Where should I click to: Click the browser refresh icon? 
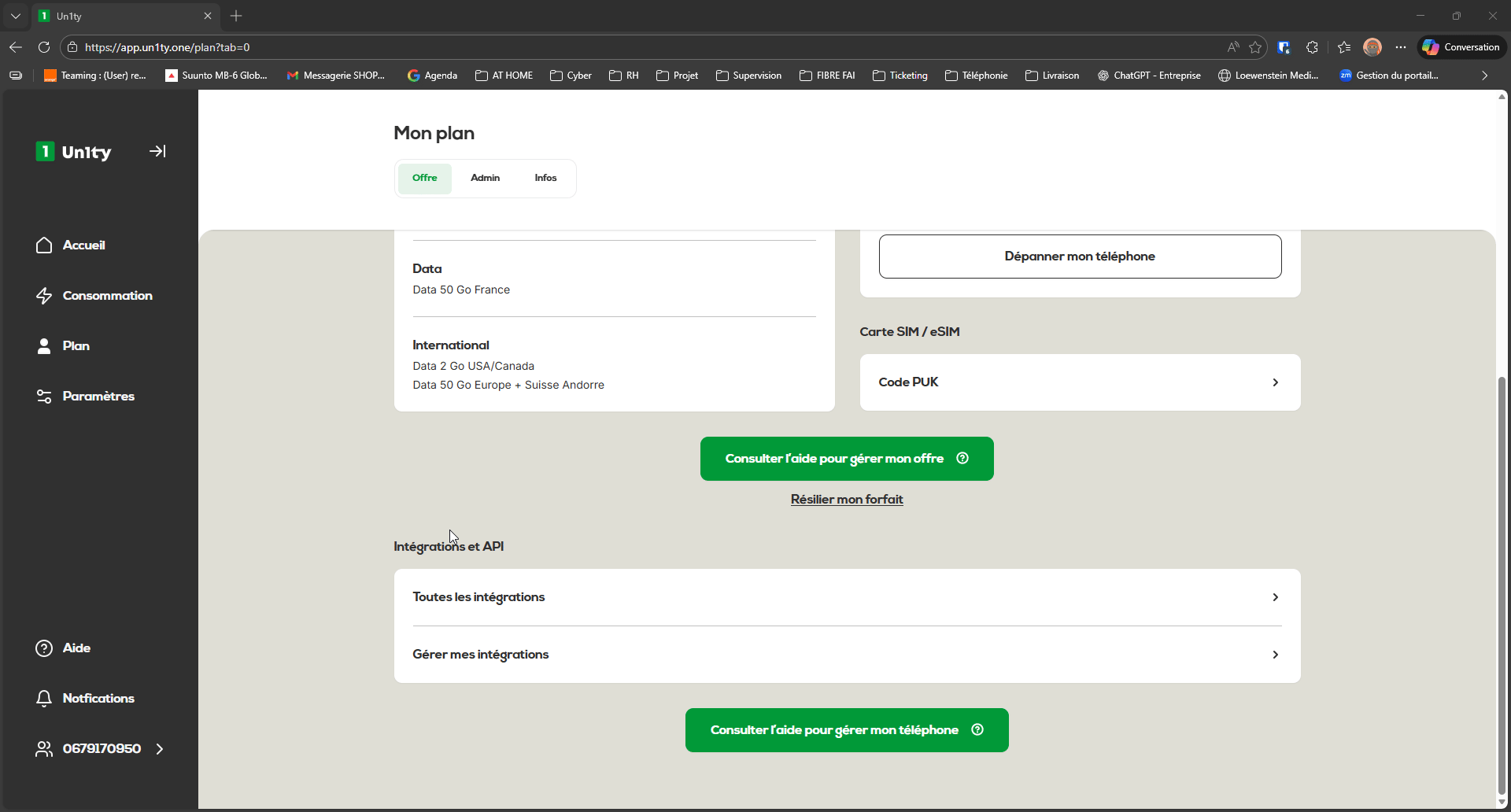pos(44,47)
